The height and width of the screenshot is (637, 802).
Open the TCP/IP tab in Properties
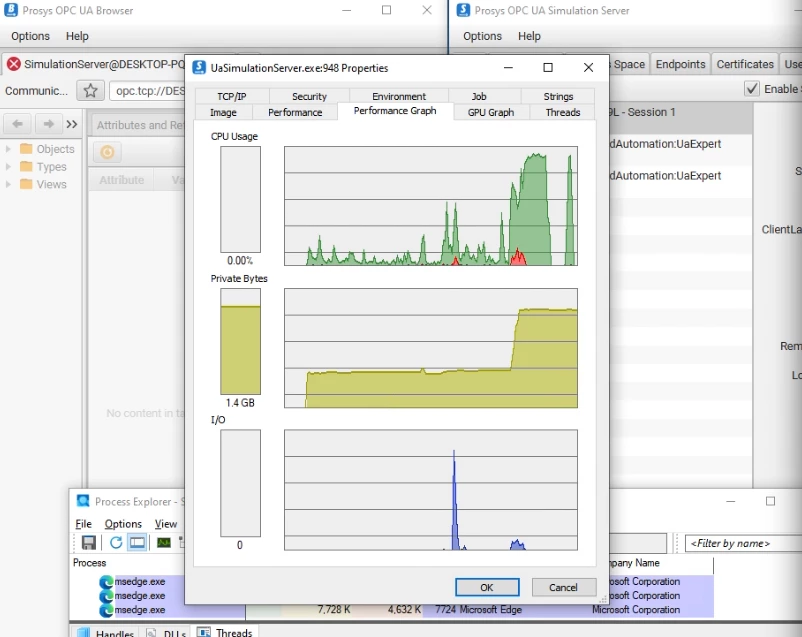[232, 97]
